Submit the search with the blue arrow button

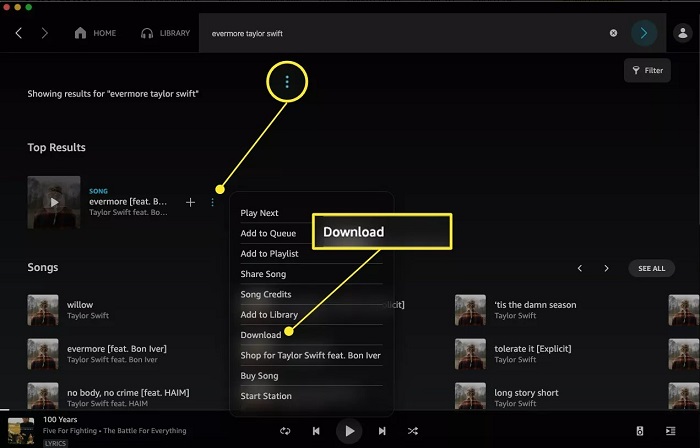point(644,33)
